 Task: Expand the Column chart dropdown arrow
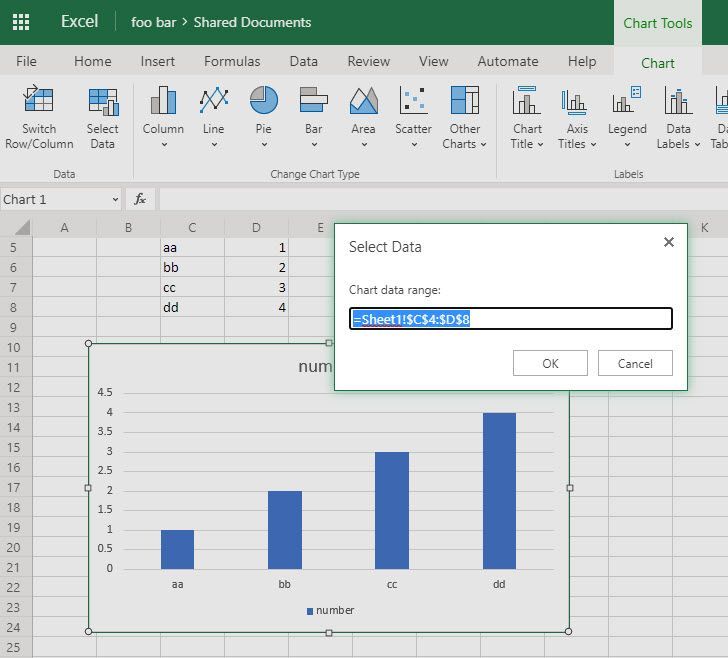coord(164,145)
